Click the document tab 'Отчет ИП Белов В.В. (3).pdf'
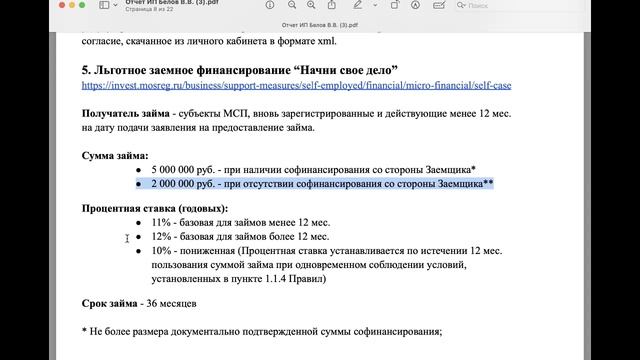This screenshot has height=360, width=640. pyautogui.click(x=320, y=25)
